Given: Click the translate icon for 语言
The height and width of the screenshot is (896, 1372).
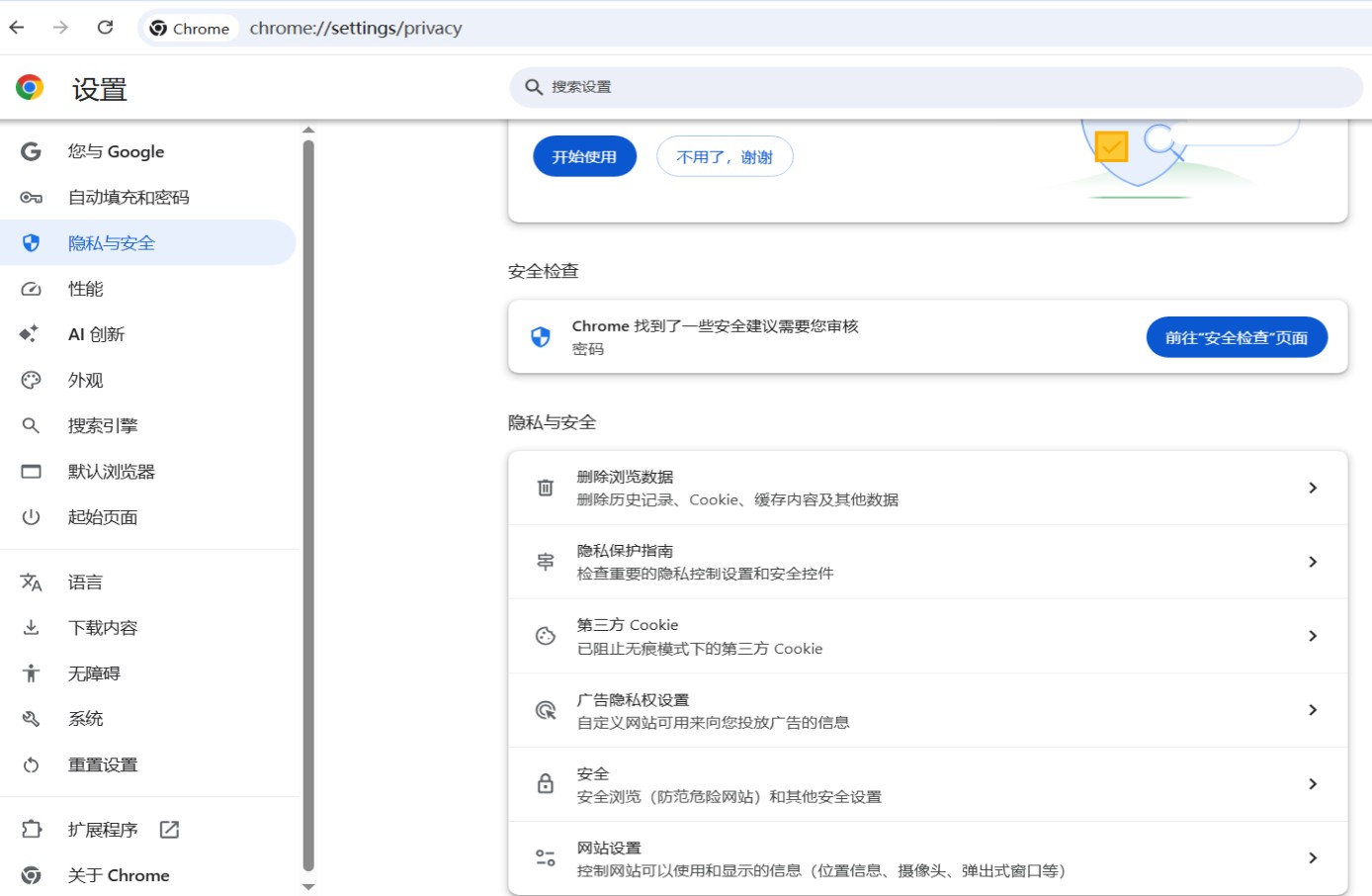Looking at the screenshot, I should [x=31, y=582].
